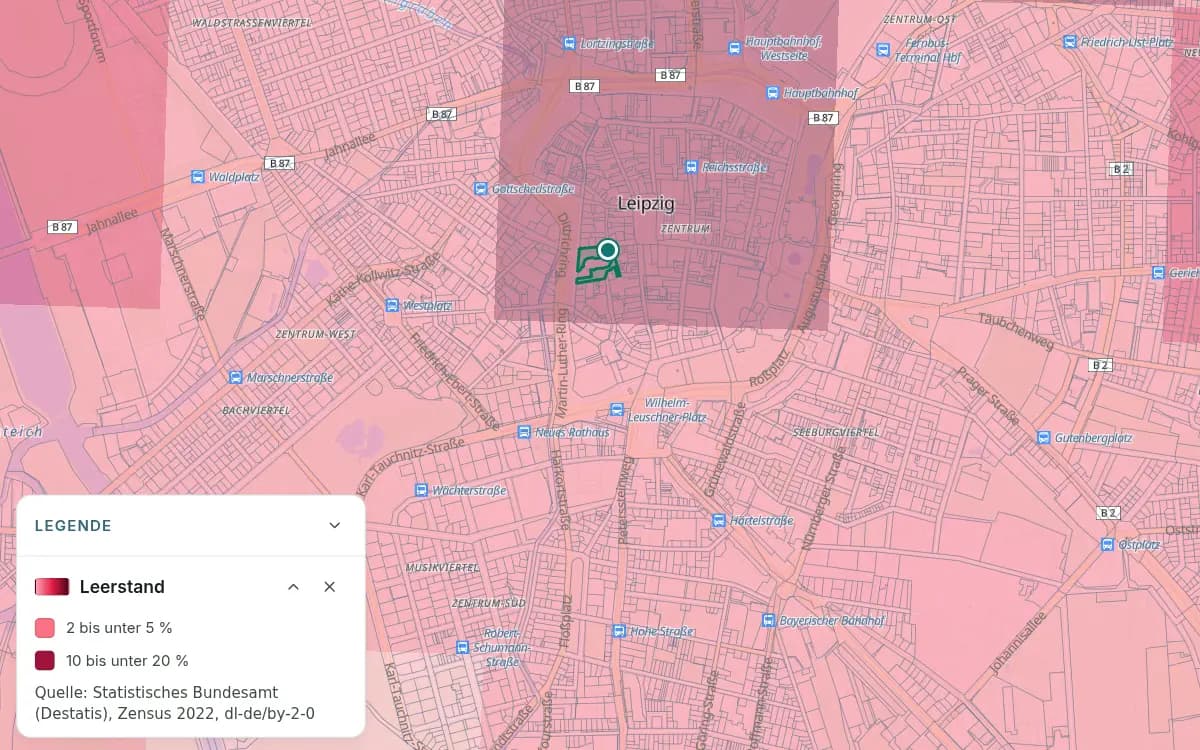Image resolution: width=1200 pixels, height=750 pixels.
Task: Click the LEGENDE panel heading
Action: [x=73, y=525]
